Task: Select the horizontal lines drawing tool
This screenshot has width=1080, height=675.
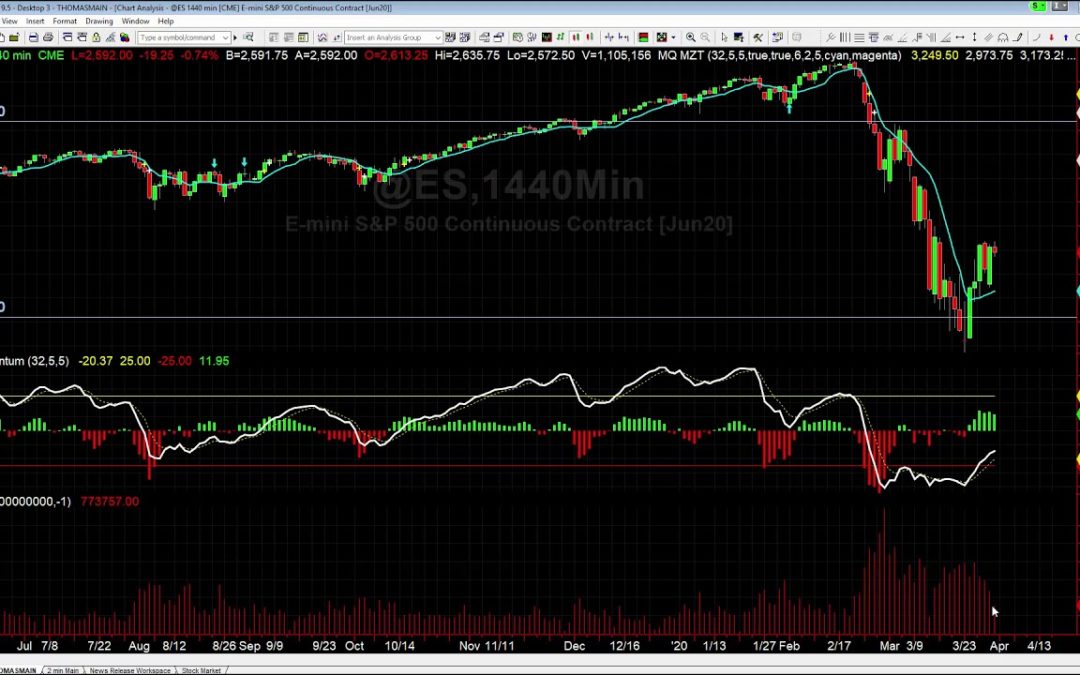Action: click(x=859, y=37)
